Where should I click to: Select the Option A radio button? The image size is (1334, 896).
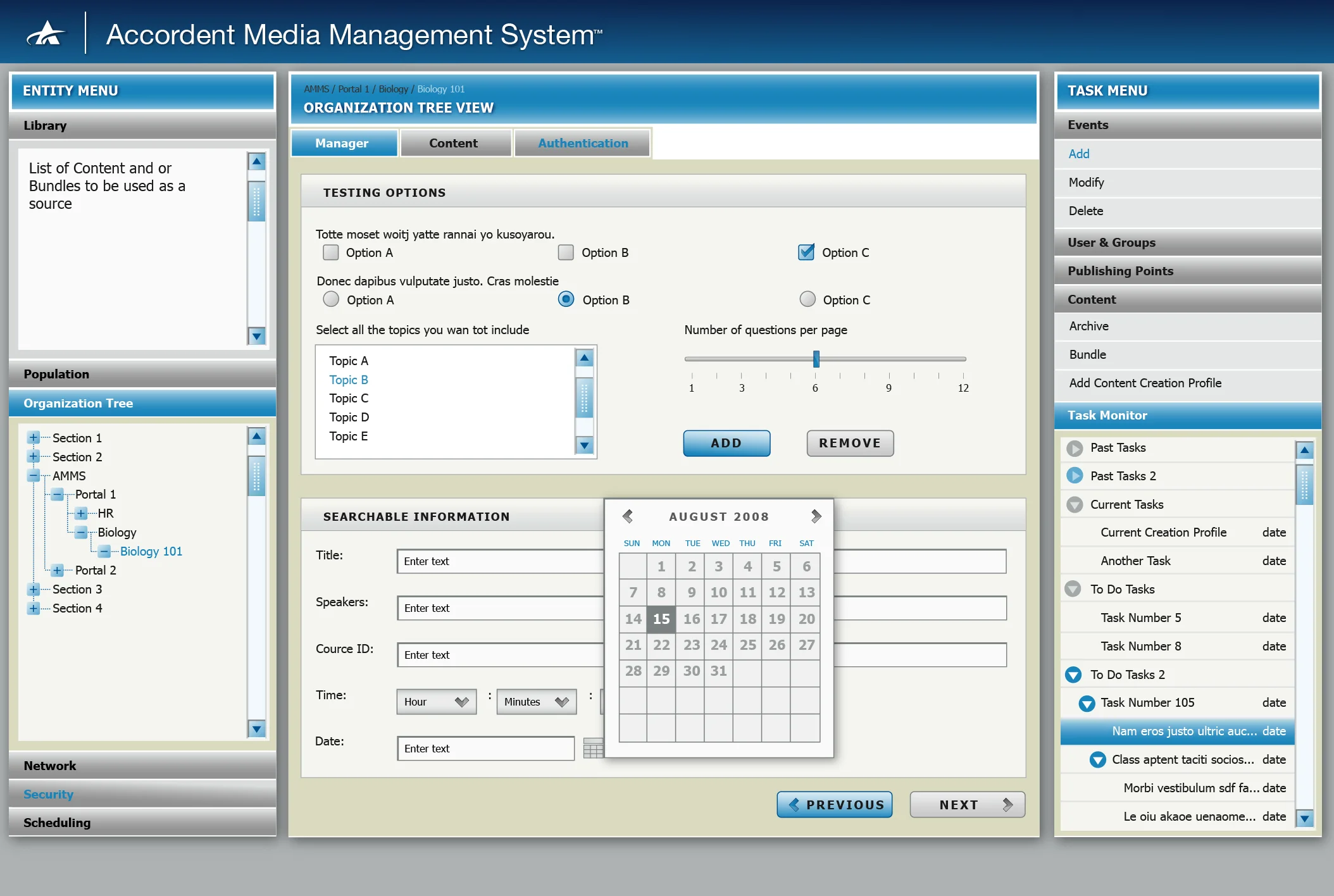tap(331, 299)
